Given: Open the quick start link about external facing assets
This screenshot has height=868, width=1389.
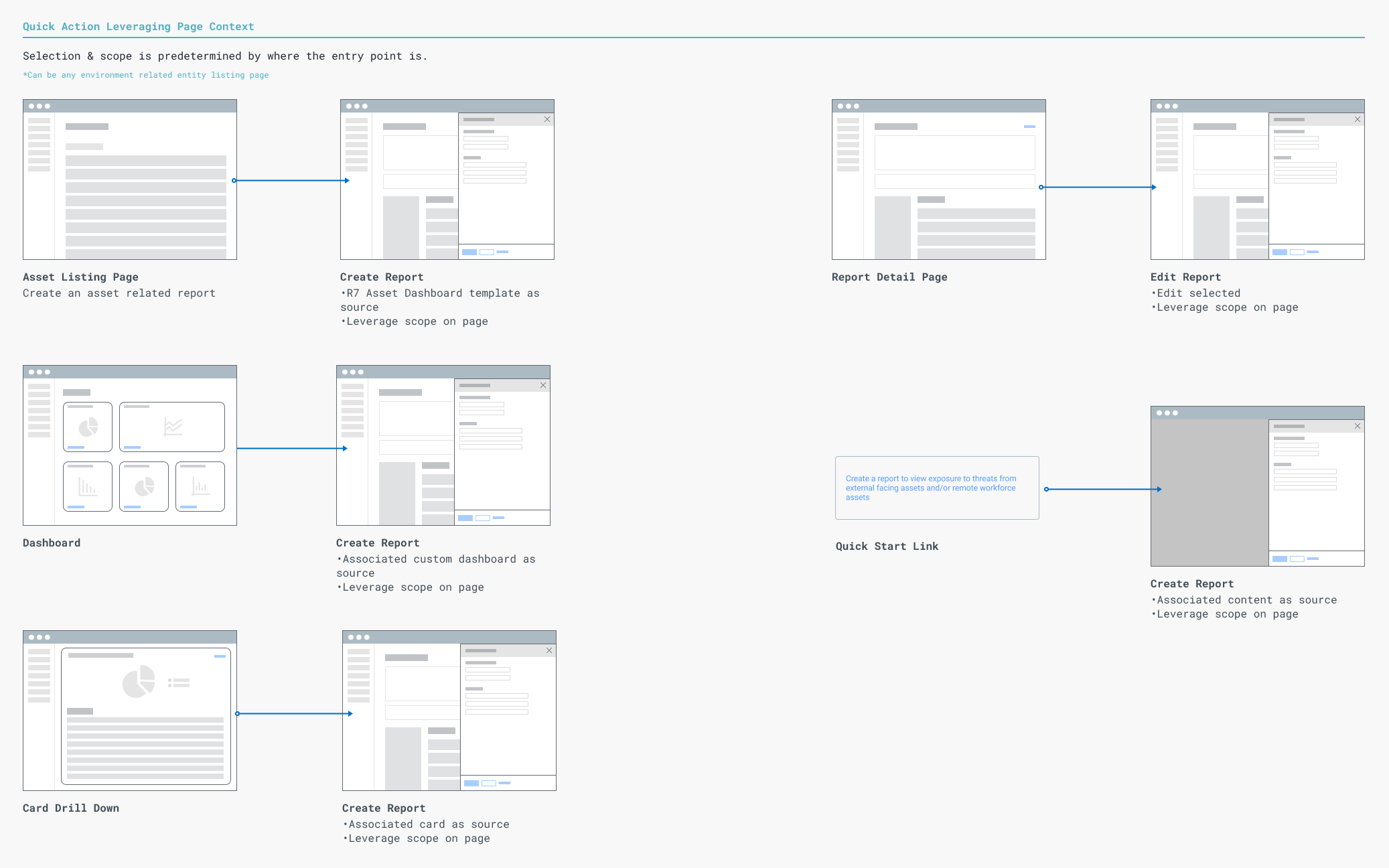Looking at the screenshot, I should point(930,488).
